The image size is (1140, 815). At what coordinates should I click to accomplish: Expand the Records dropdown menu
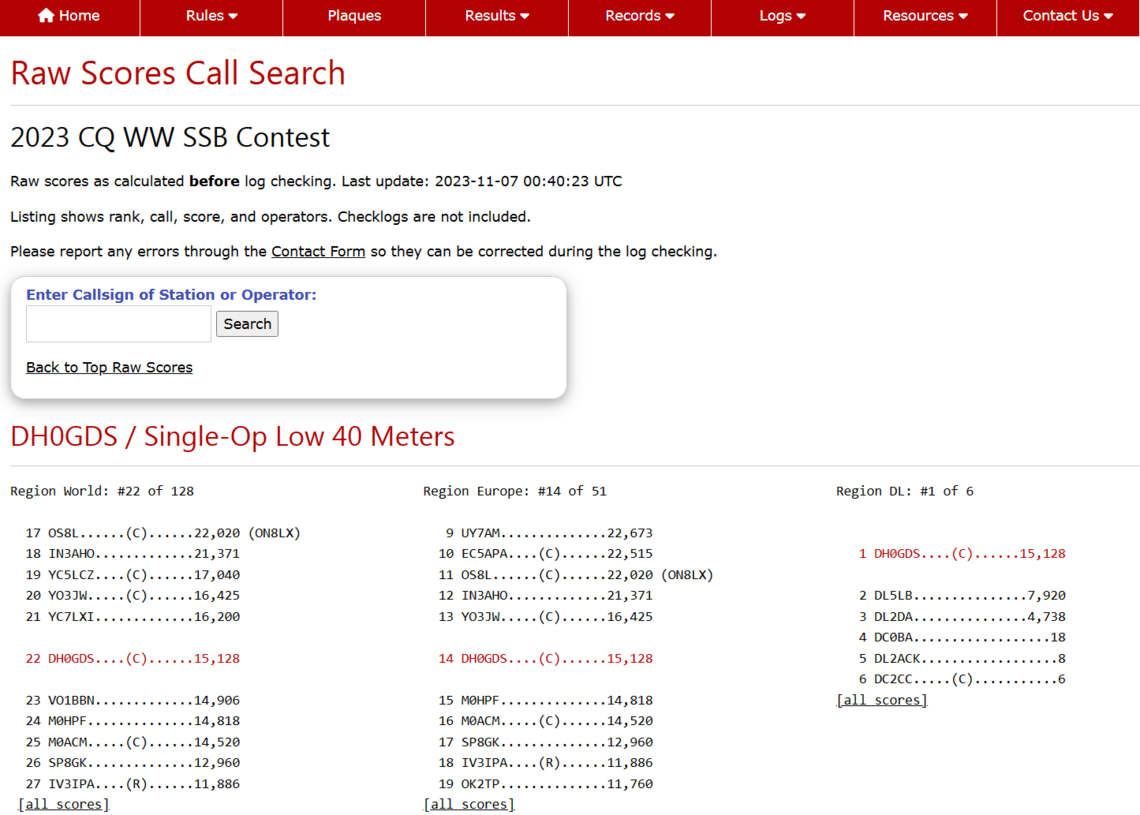coord(640,16)
